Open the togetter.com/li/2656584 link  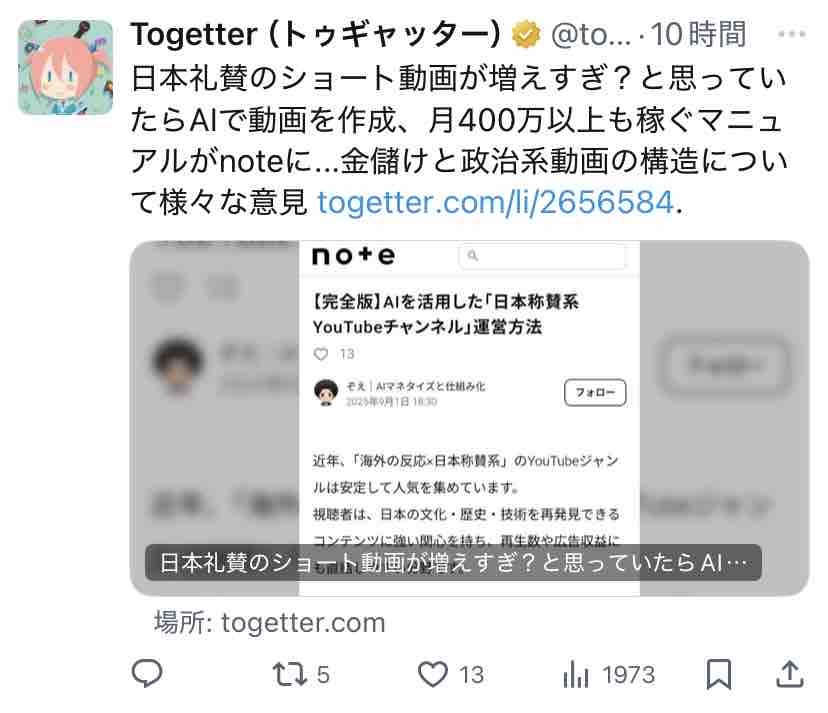pos(495,202)
